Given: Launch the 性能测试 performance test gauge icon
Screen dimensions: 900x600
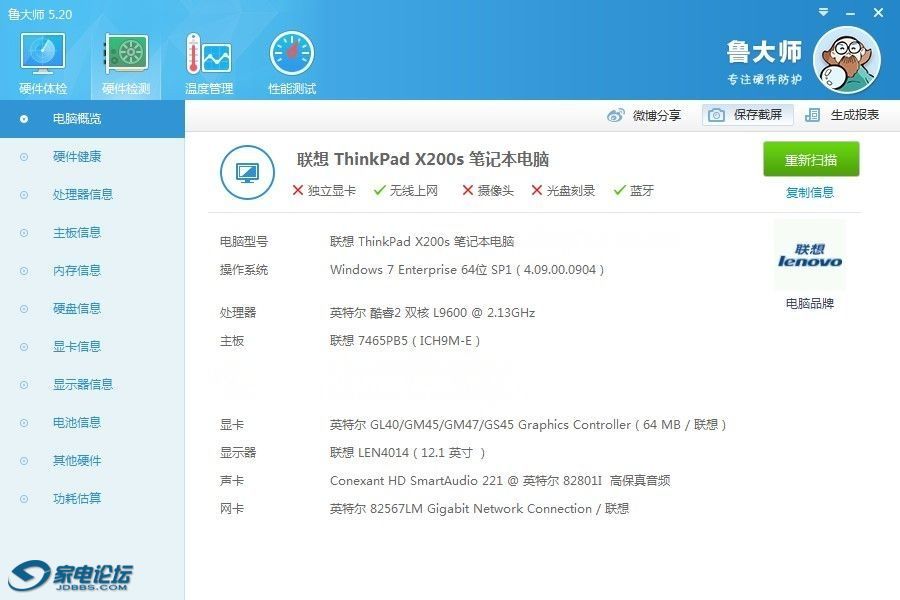Looking at the screenshot, I should [x=292, y=64].
